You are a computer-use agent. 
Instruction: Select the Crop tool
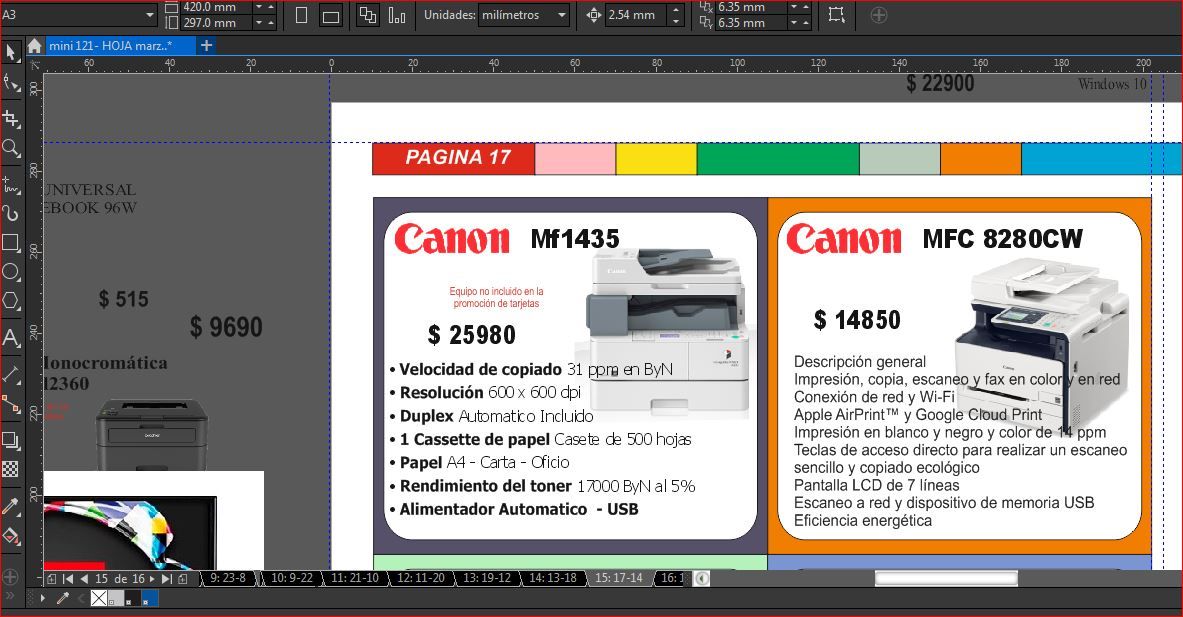(x=11, y=118)
